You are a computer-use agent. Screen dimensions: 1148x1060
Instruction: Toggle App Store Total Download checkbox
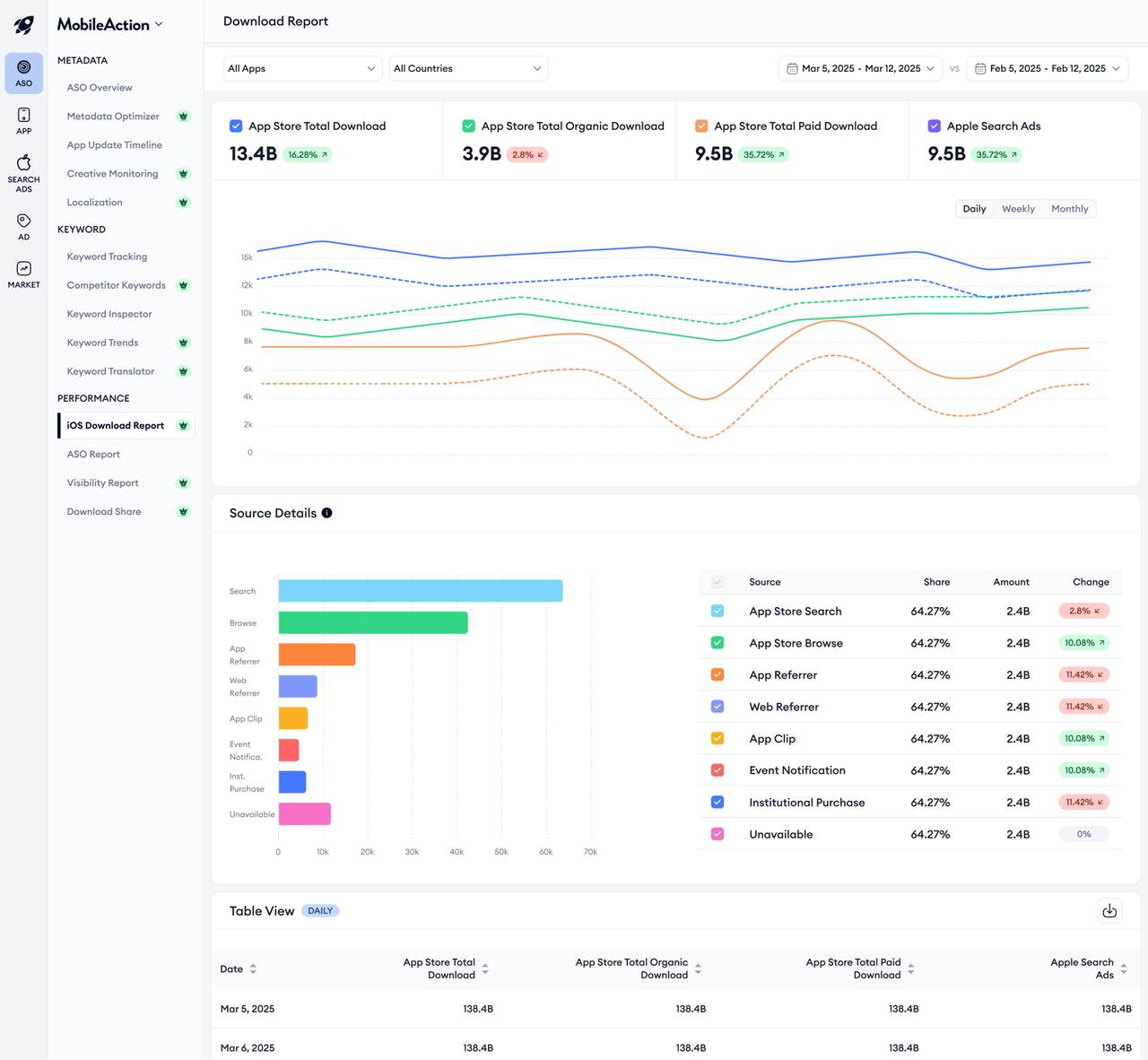236,126
